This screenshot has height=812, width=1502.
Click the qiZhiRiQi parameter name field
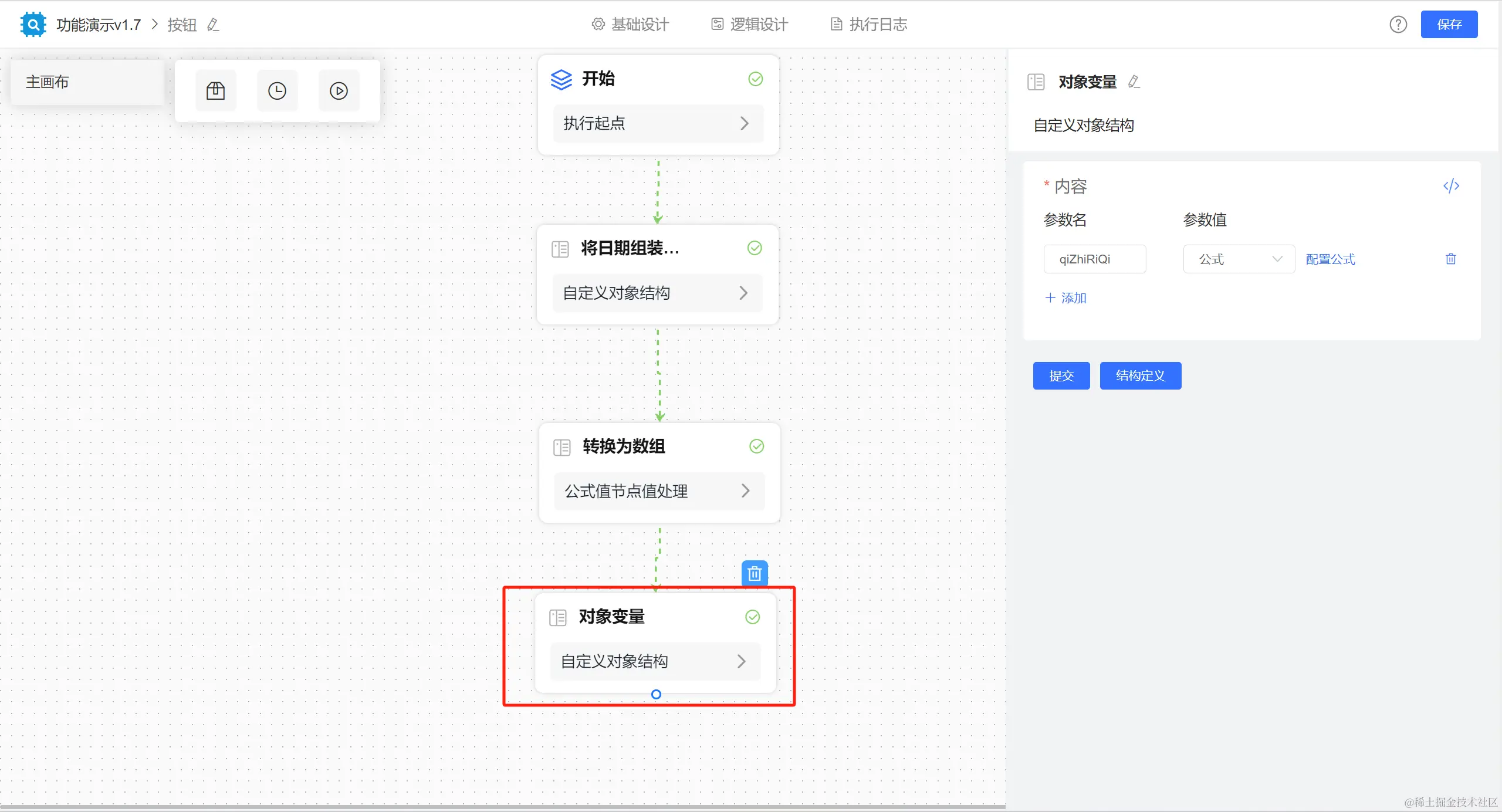[x=1094, y=259]
